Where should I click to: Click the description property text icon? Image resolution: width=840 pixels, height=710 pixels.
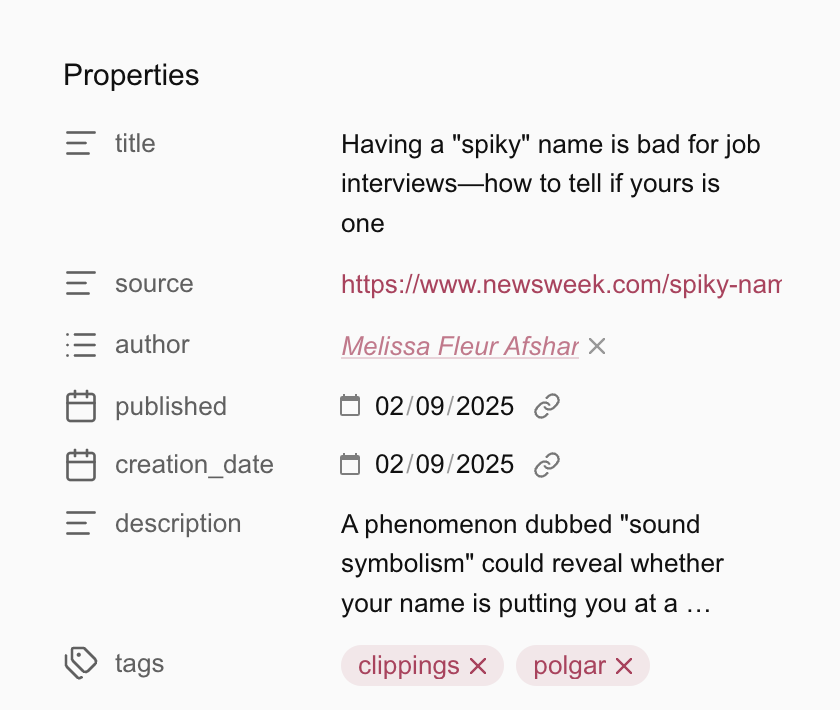tap(81, 524)
